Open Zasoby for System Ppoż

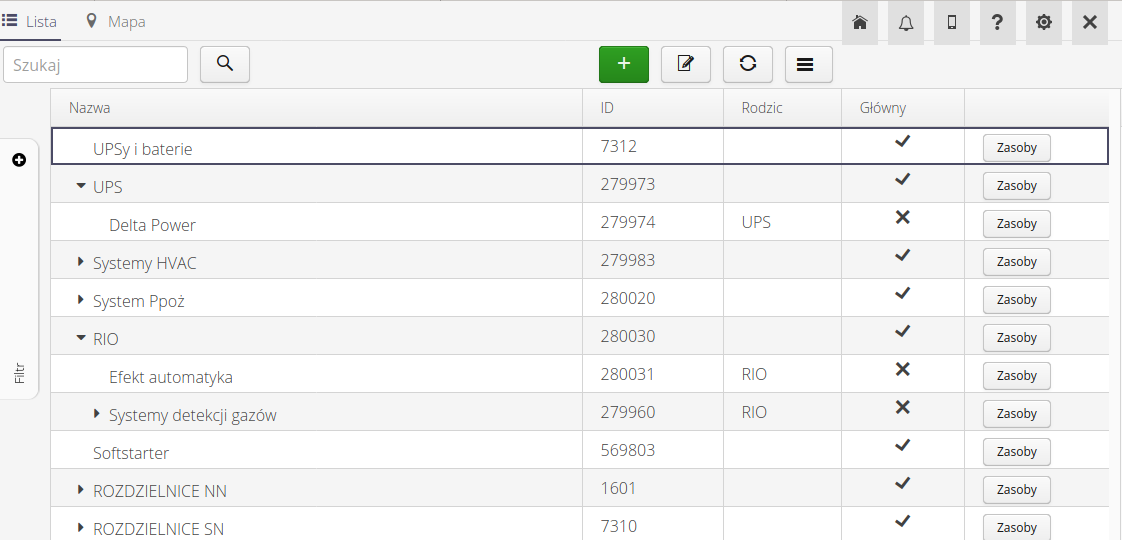pos(1017,300)
